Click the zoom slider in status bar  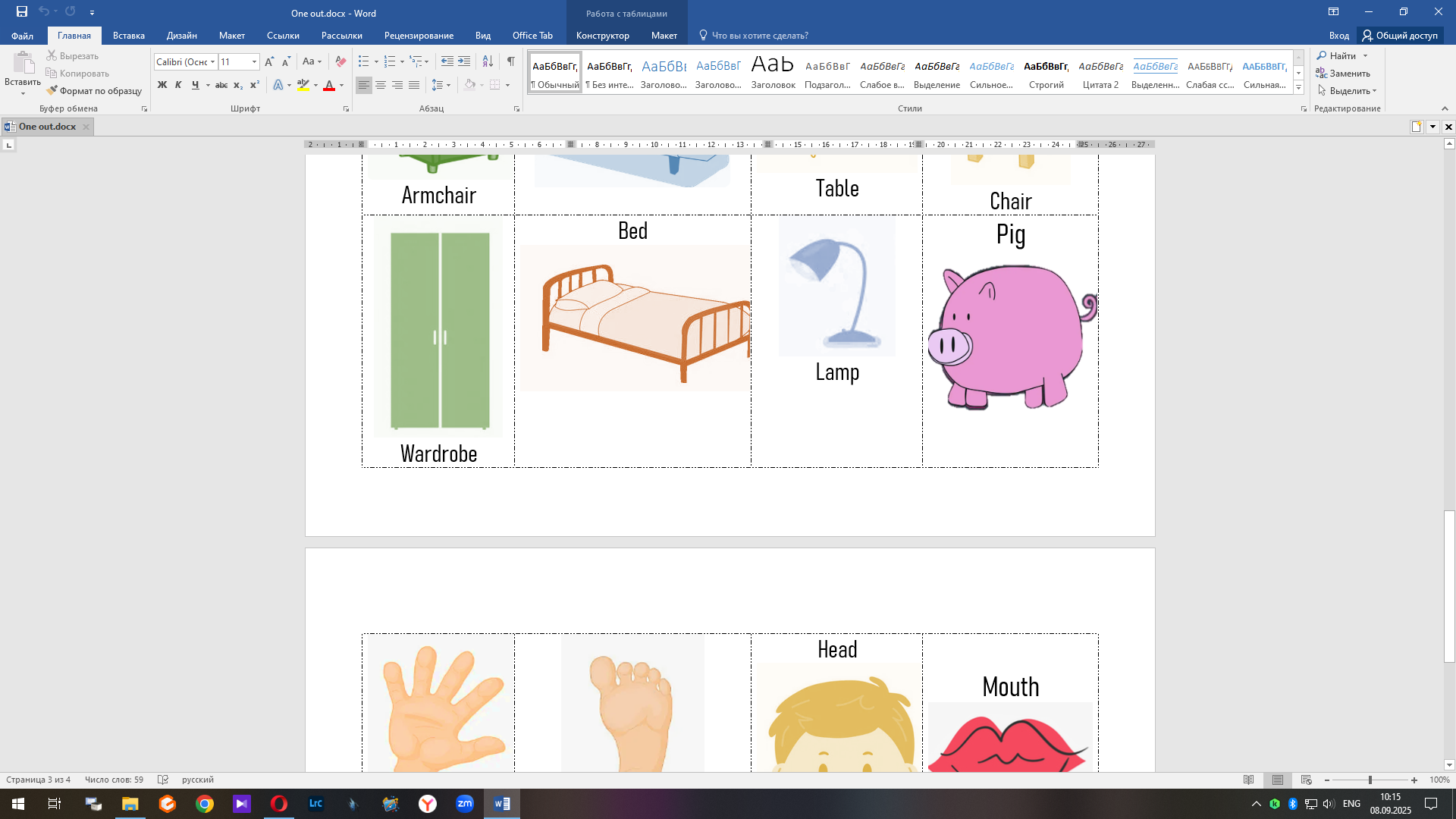click(x=1370, y=780)
